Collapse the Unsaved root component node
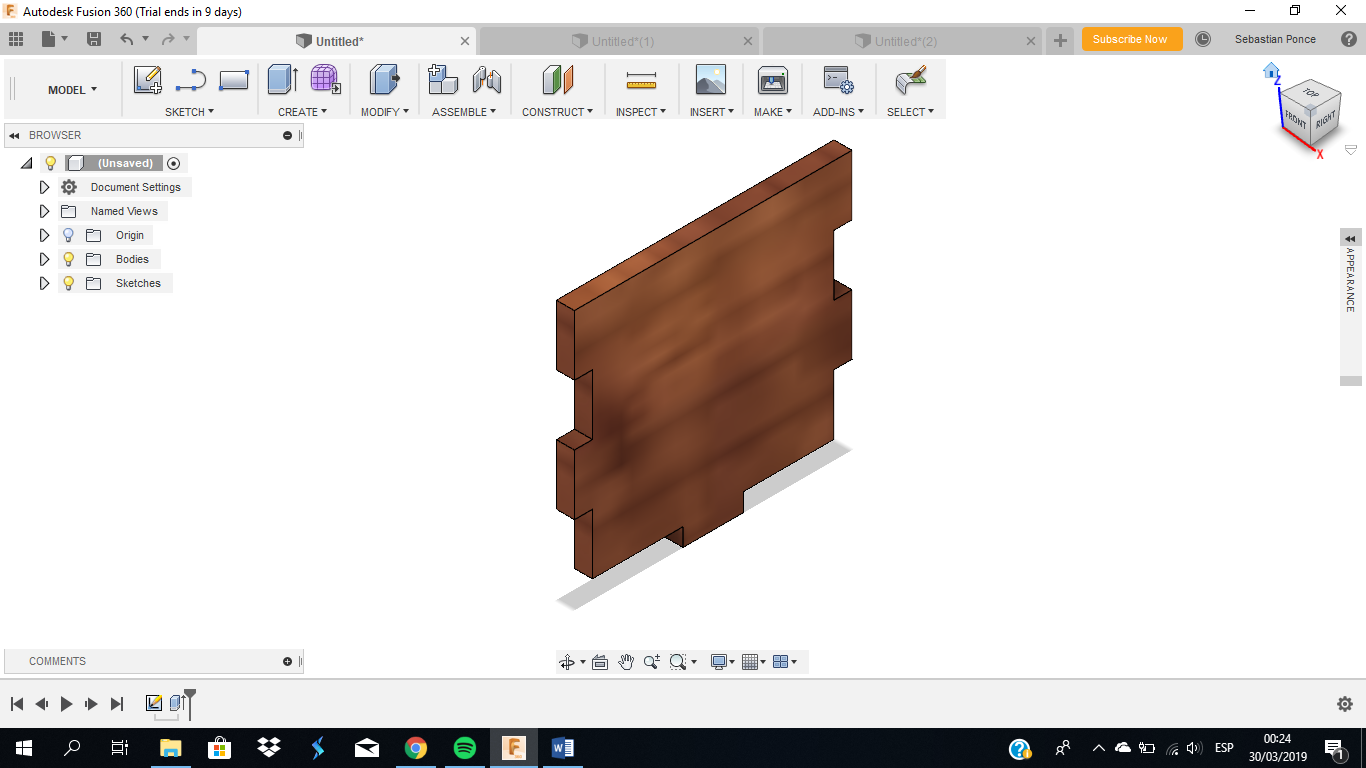Viewport: 1366px width, 768px height. coord(27,163)
